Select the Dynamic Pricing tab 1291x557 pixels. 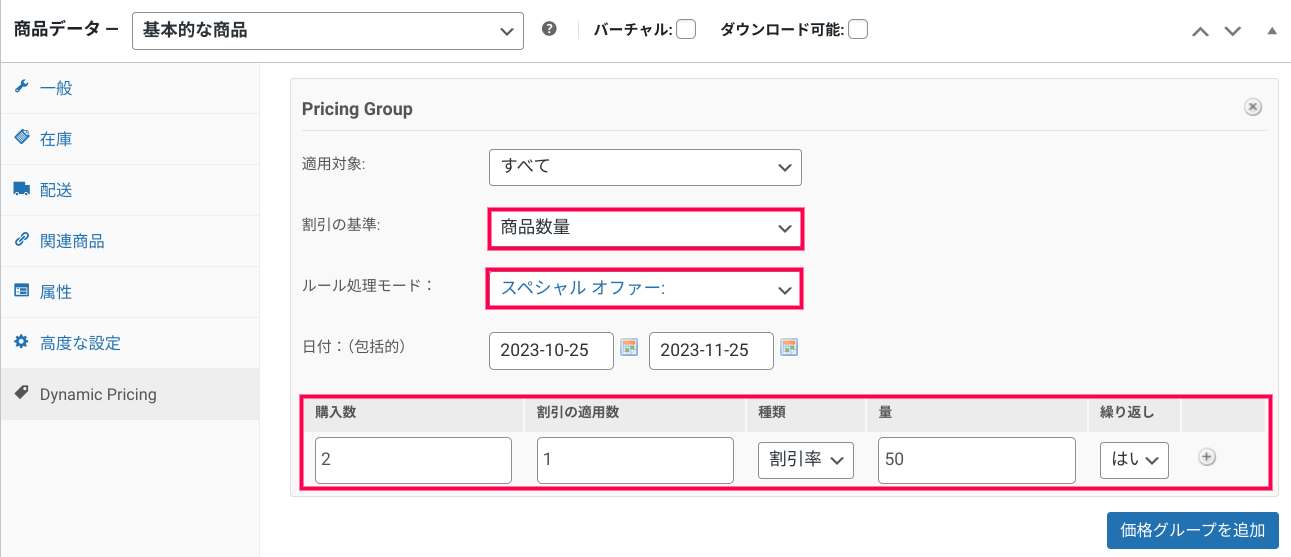point(130,394)
